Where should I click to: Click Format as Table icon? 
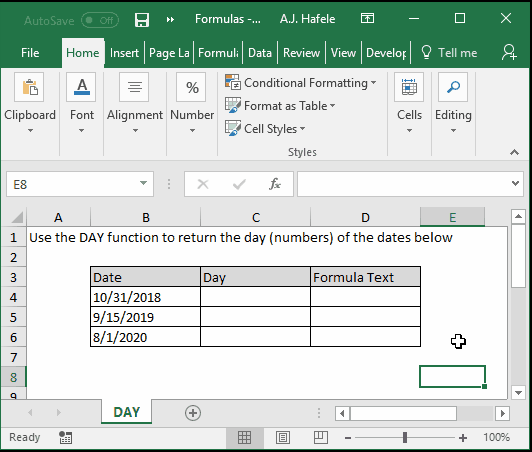click(233, 105)
